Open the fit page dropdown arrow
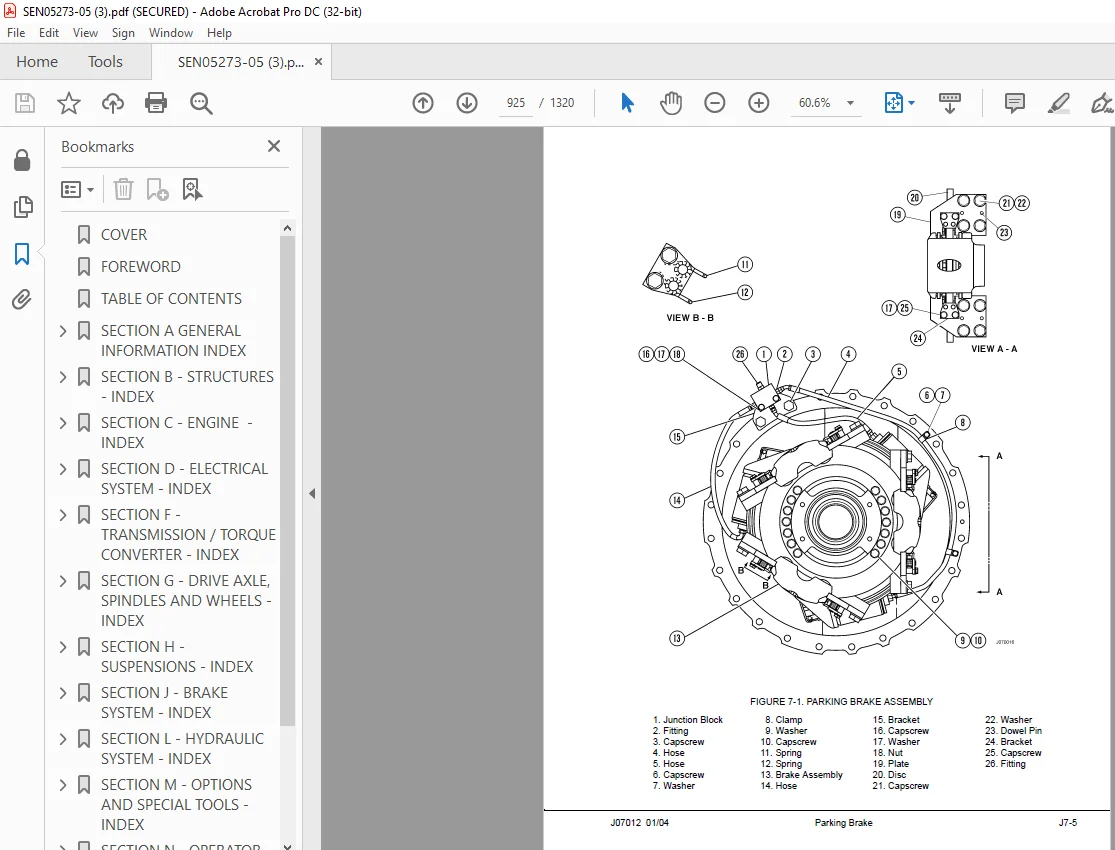1115x850 pixels. click(912, 103)
